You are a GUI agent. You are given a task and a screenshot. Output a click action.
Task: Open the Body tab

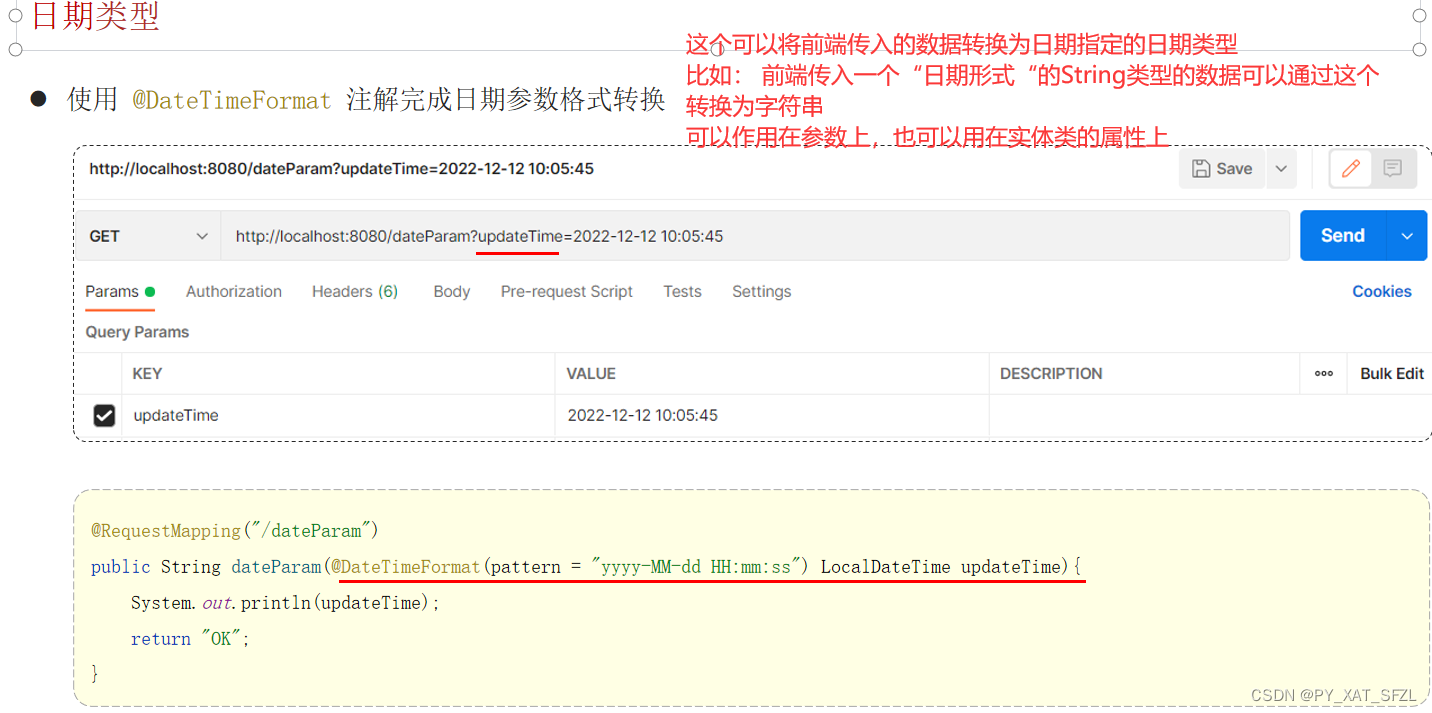point(452,292)
